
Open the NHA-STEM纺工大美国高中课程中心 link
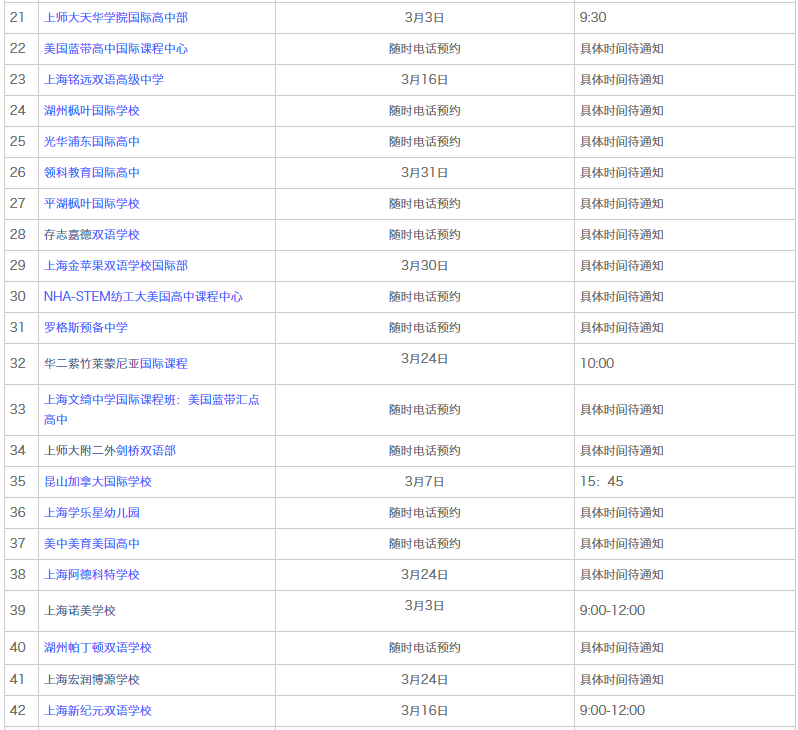[x=143, y=297]
